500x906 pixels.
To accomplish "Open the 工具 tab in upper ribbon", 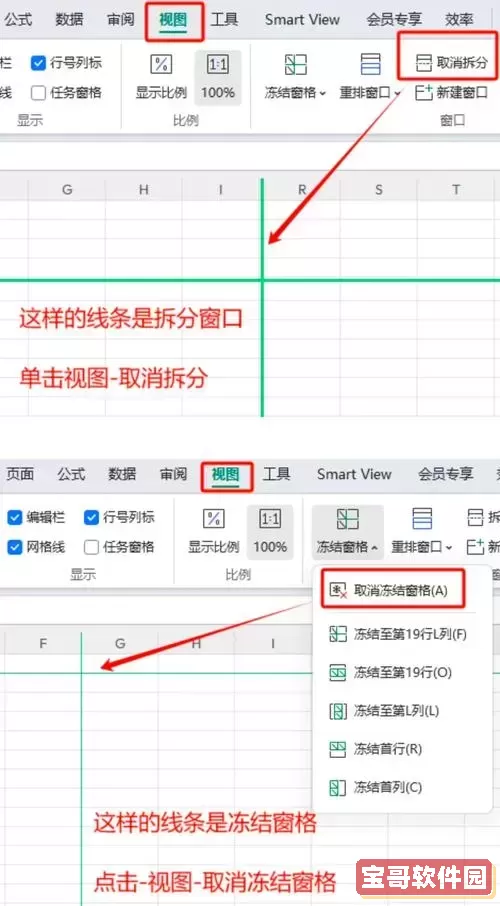I will coord(224,20).
